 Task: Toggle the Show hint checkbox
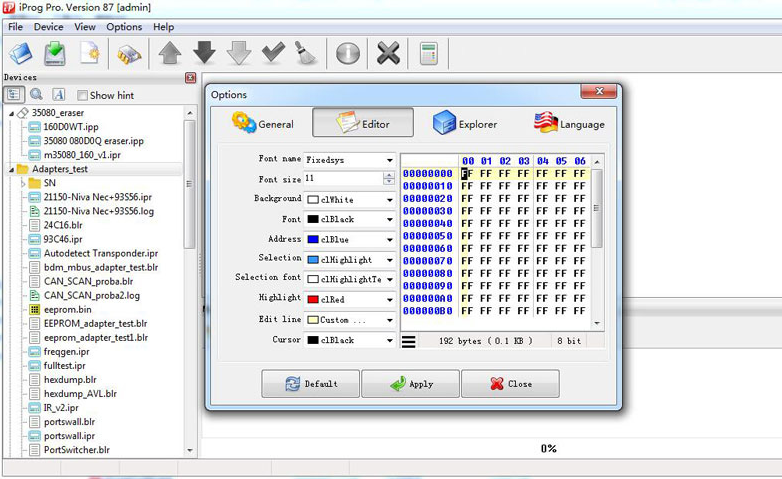(x=82, y=95)
